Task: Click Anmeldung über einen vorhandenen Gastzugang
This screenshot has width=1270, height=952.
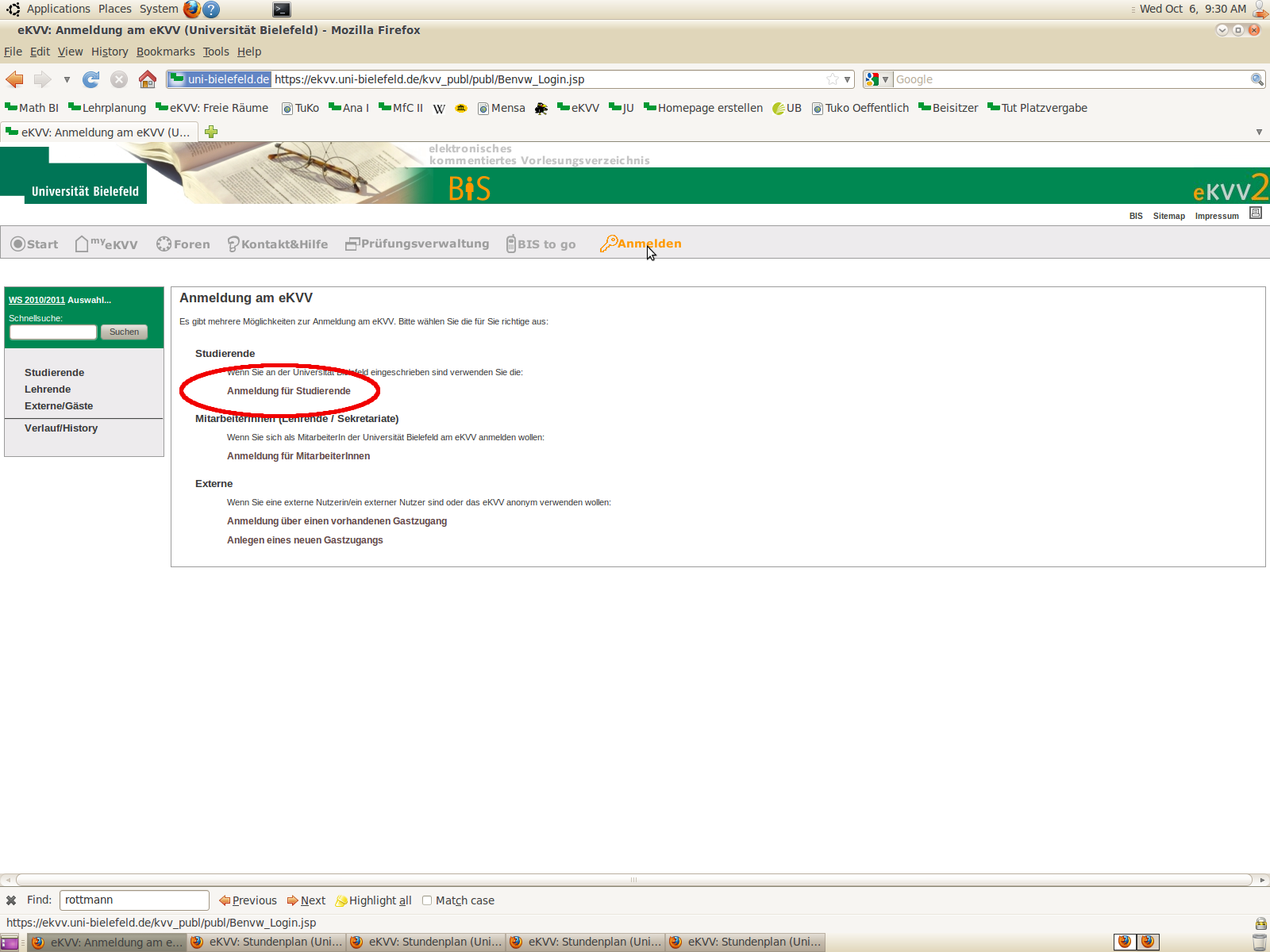Action: (337, 521)
